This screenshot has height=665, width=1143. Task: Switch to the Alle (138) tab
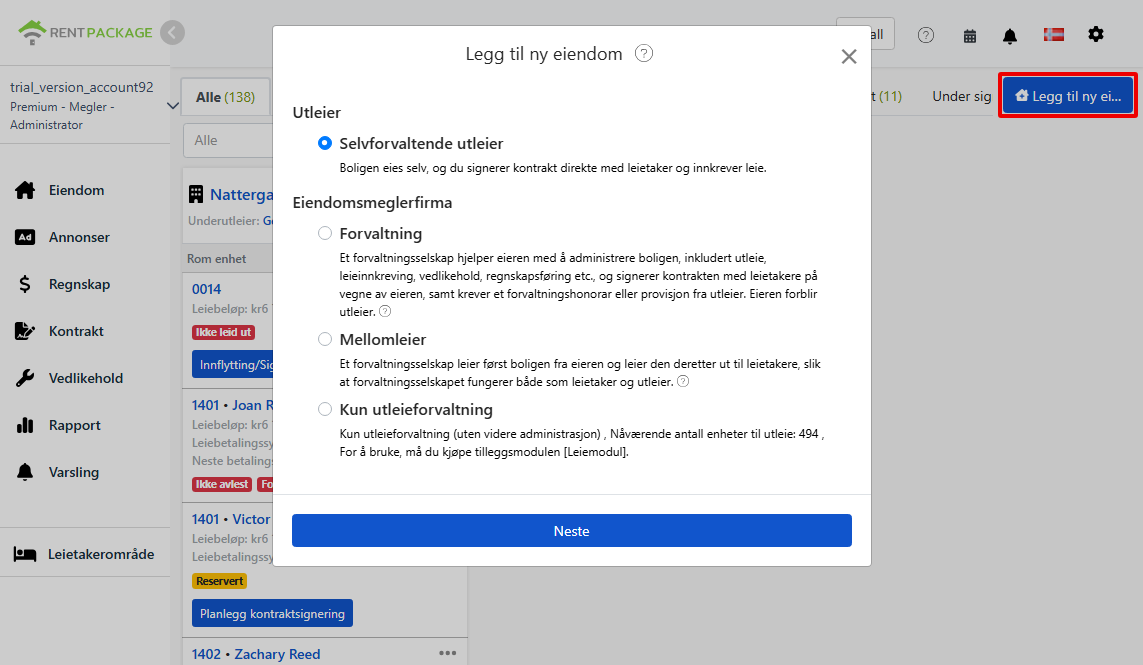click(x=225, y=97)
